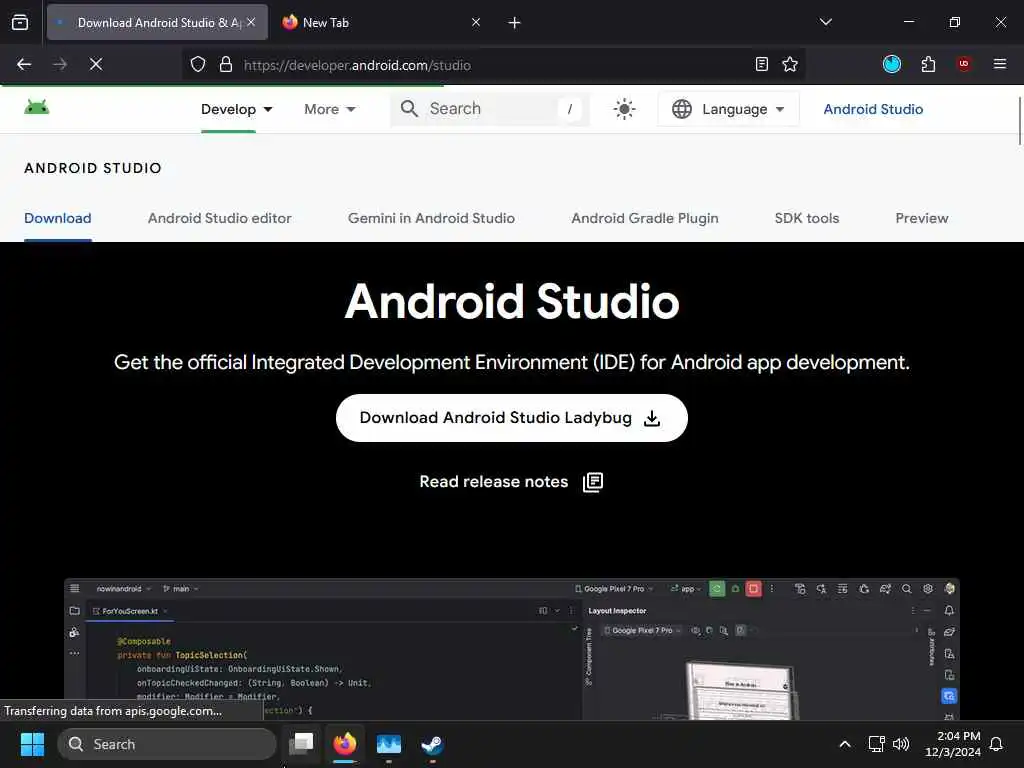Show site security padlock info
Screen dimensions: 1024x768
click(x=226, y=64)
